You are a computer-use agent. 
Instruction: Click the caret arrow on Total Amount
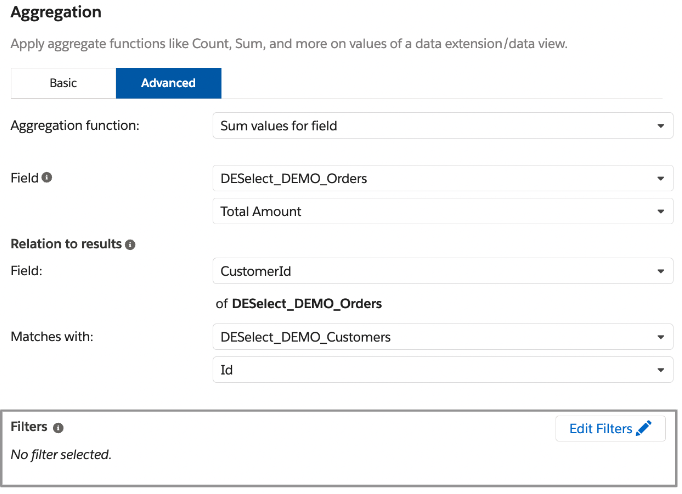pos(660,212)
